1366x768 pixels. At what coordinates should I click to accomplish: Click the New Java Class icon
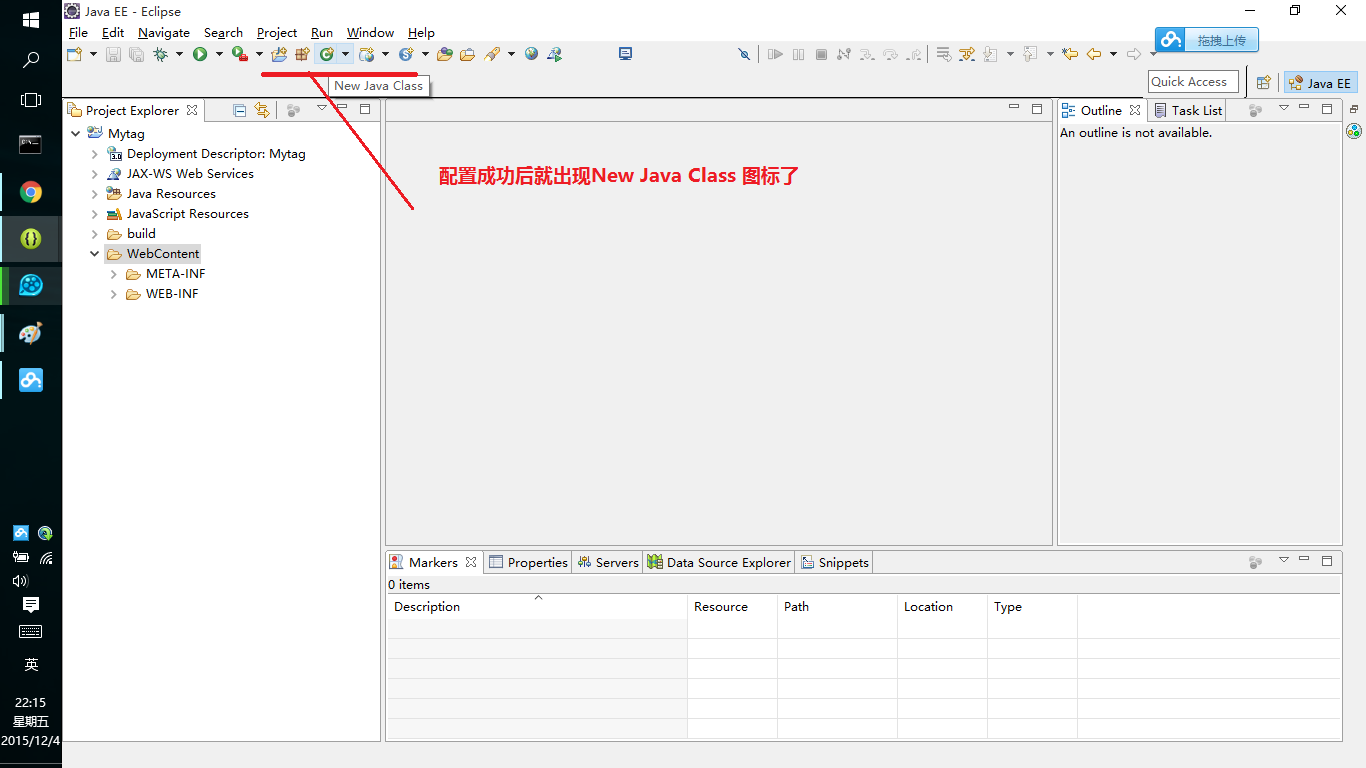pyautogui.click(x=326, y=54)
